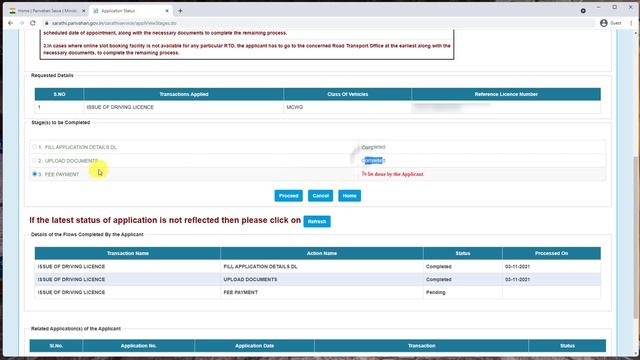Click the browser forward arrow
Viewport: 640px width, 360px height.
pyautogui.click(x=21, y=23)
